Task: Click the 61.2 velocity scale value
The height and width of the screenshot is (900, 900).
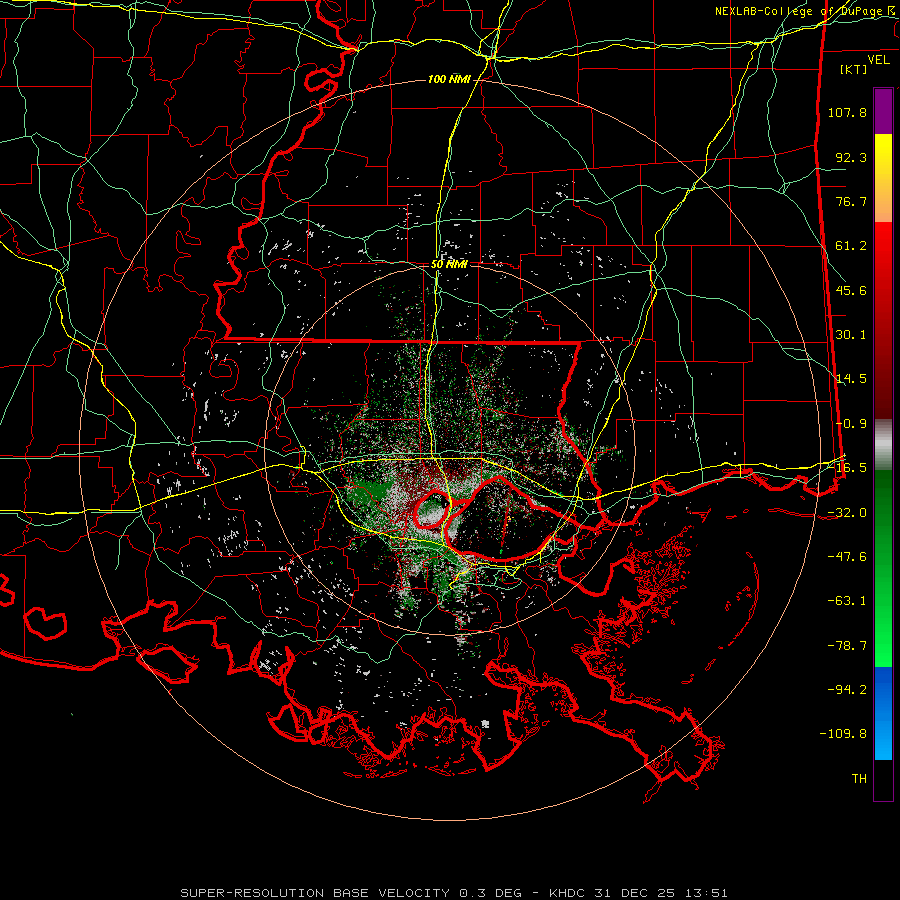Action: pyautogui.click(x=851, y=246)
